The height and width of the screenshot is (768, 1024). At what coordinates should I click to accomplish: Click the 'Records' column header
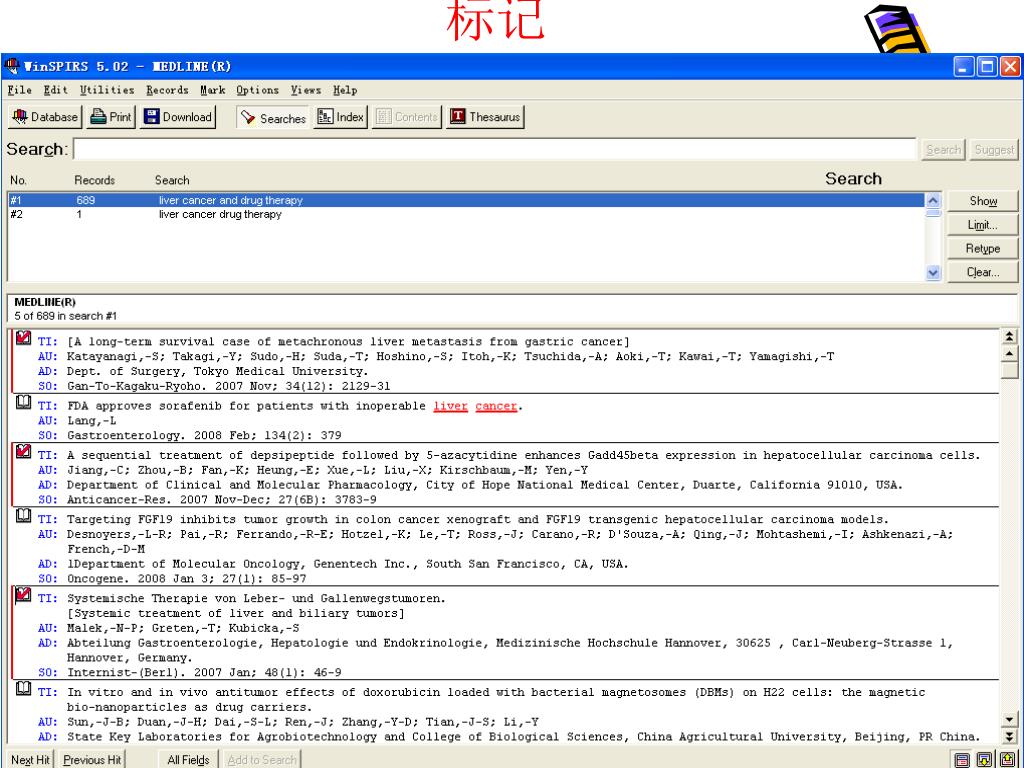pos(95,180)
